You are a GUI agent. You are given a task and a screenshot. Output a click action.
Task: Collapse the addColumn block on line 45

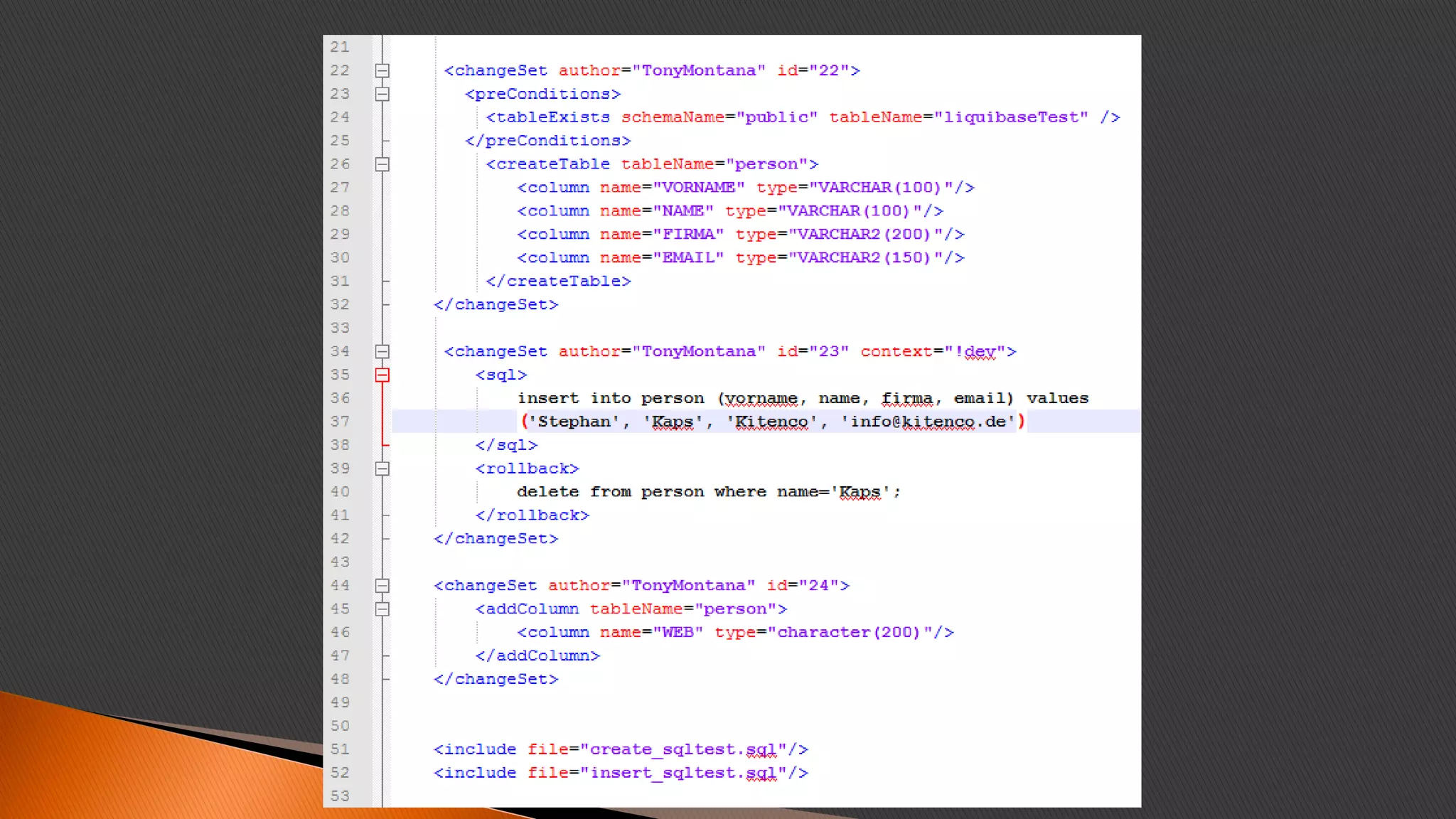pyautogui.click(x=382, y=609)
